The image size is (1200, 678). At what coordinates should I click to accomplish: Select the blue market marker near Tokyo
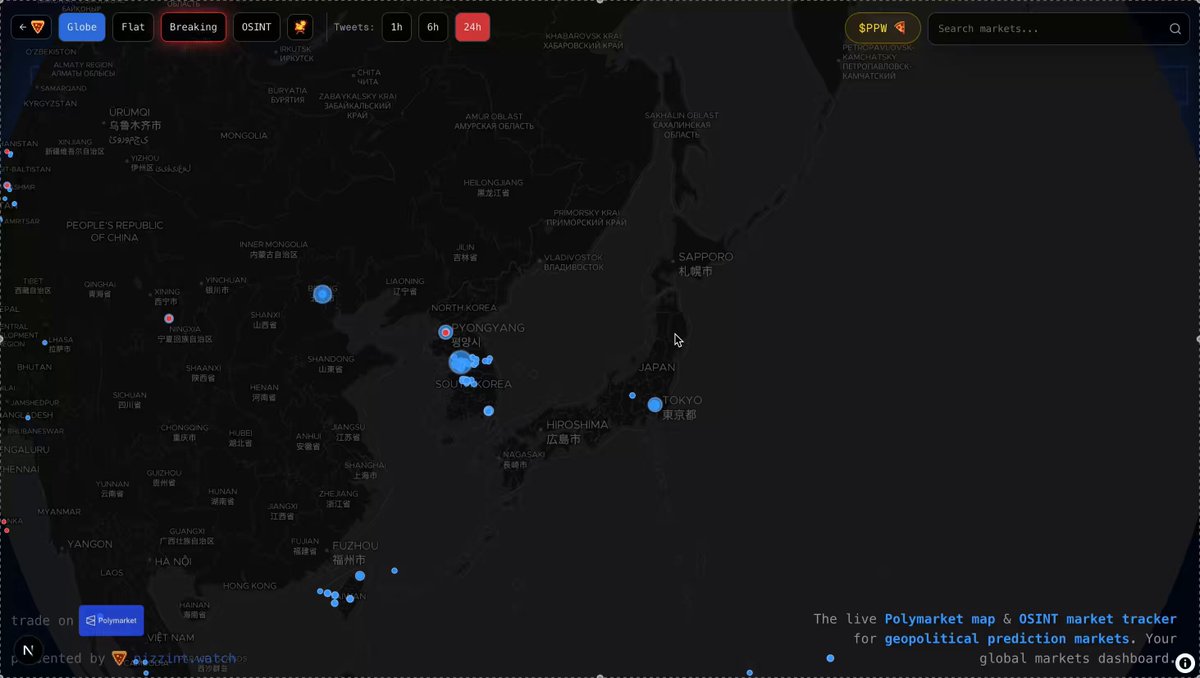click(655, 405)
